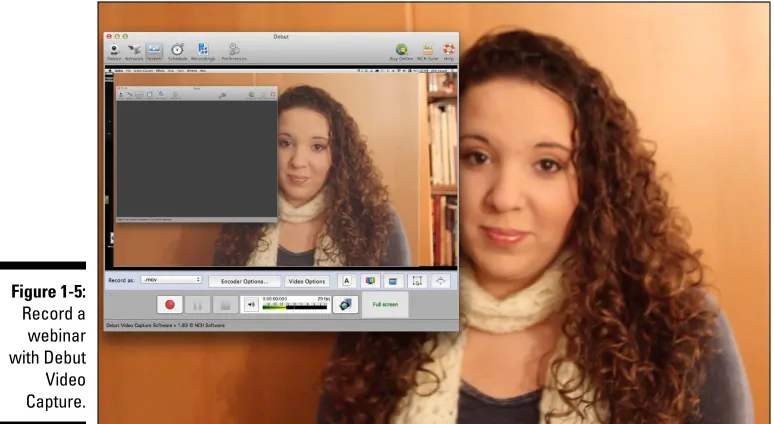Click the Full screen indicator

[x=385, y=305]
